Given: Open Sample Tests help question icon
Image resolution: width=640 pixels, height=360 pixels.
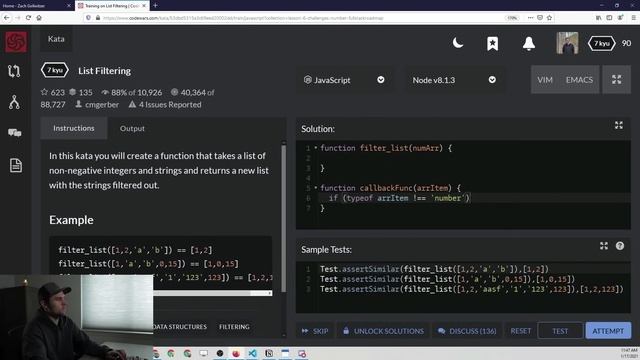Looking at the screenshot, I should point(620,246).
